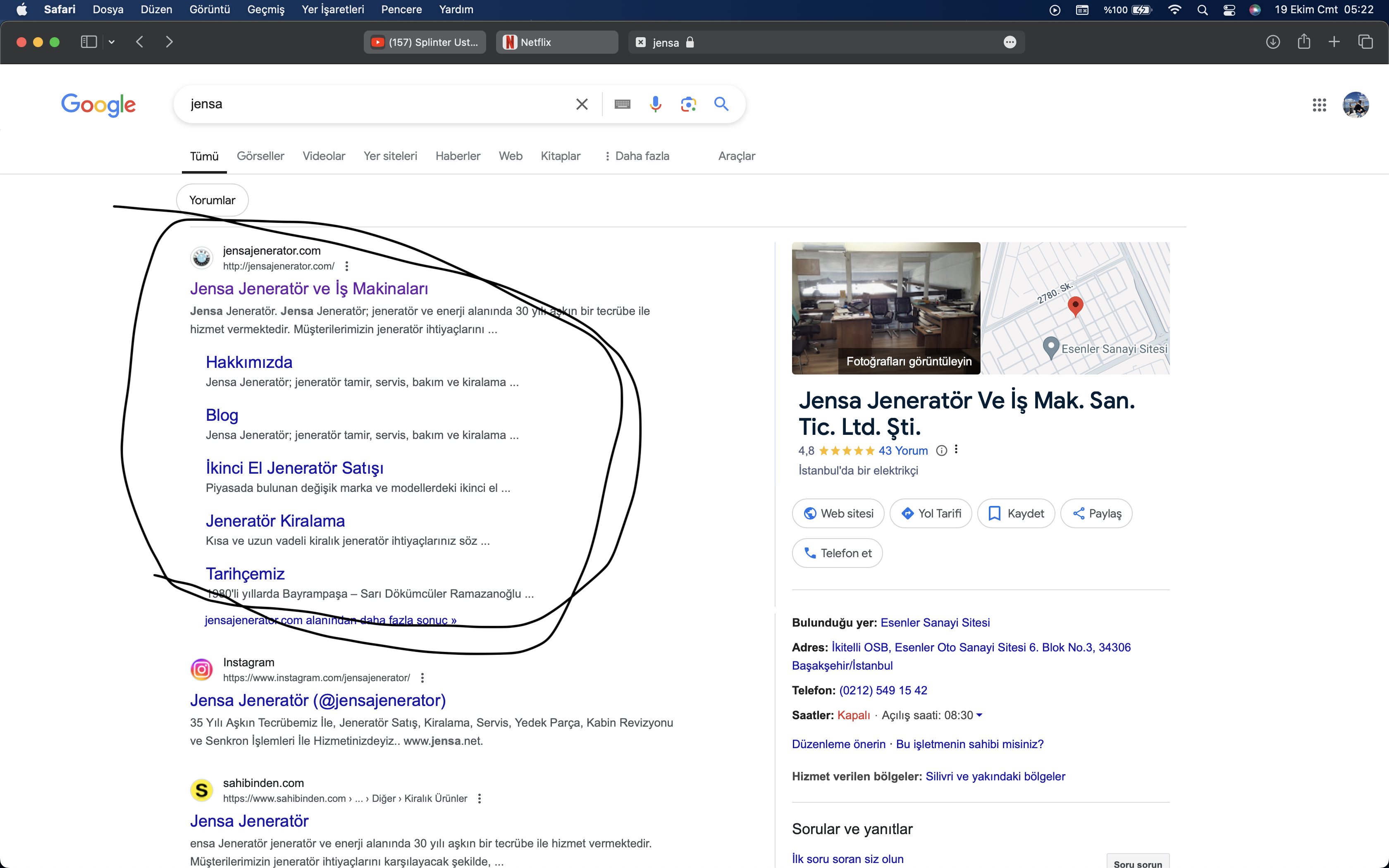Open the Dosya menu
This screenshot has height=868, width=1389.
pyautogui.click(x=108, y=10)
